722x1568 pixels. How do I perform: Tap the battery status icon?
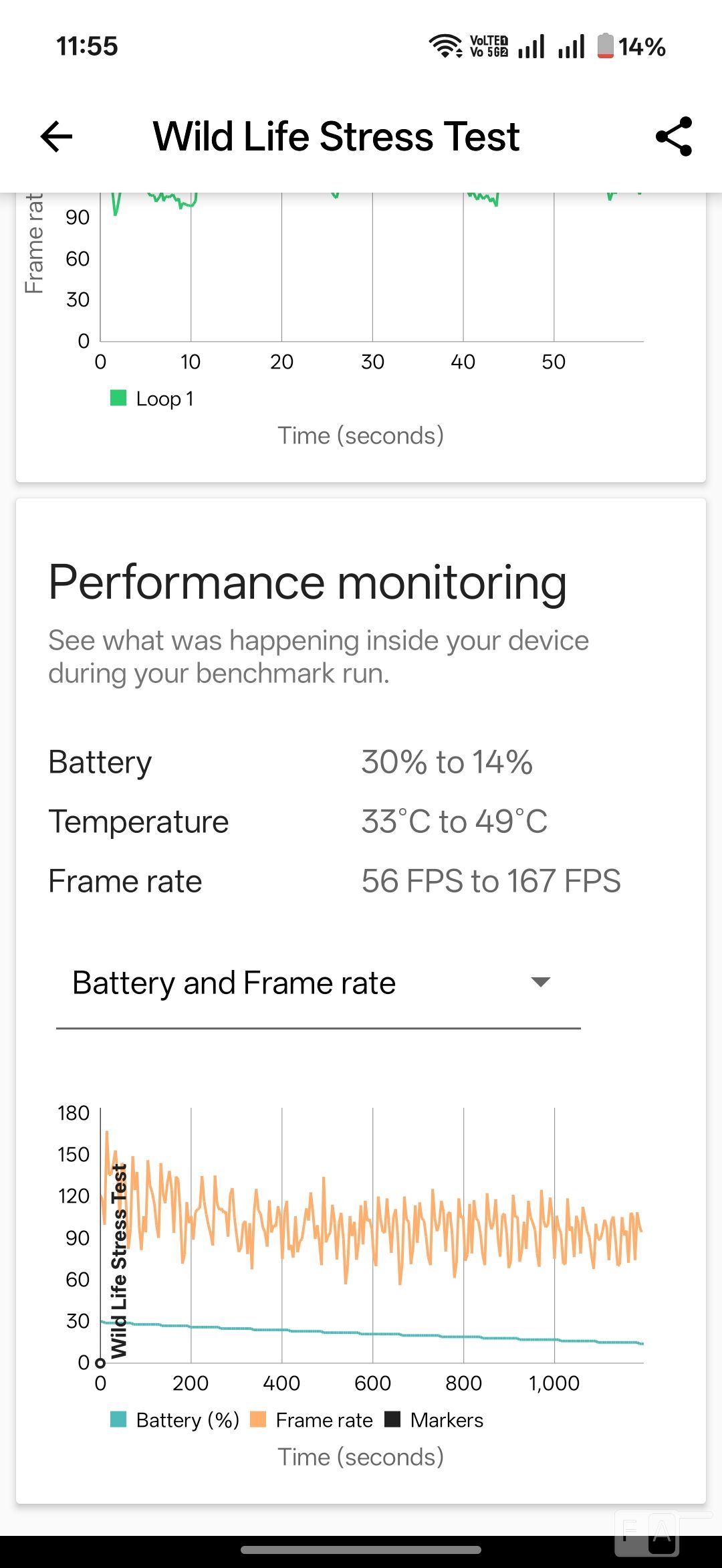(605, 46)
